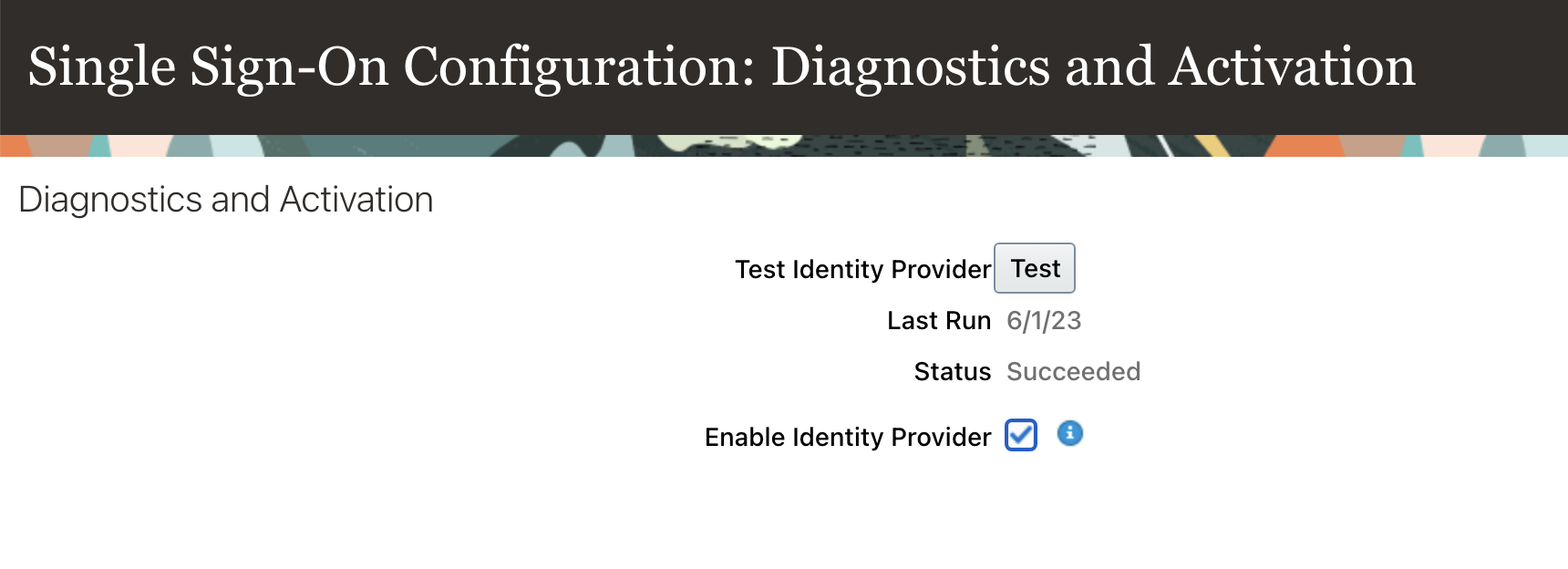Screen dimensions: 1568x569
Task: Click the Single Sign-On Configuration page title
Action: pos(721,67)
